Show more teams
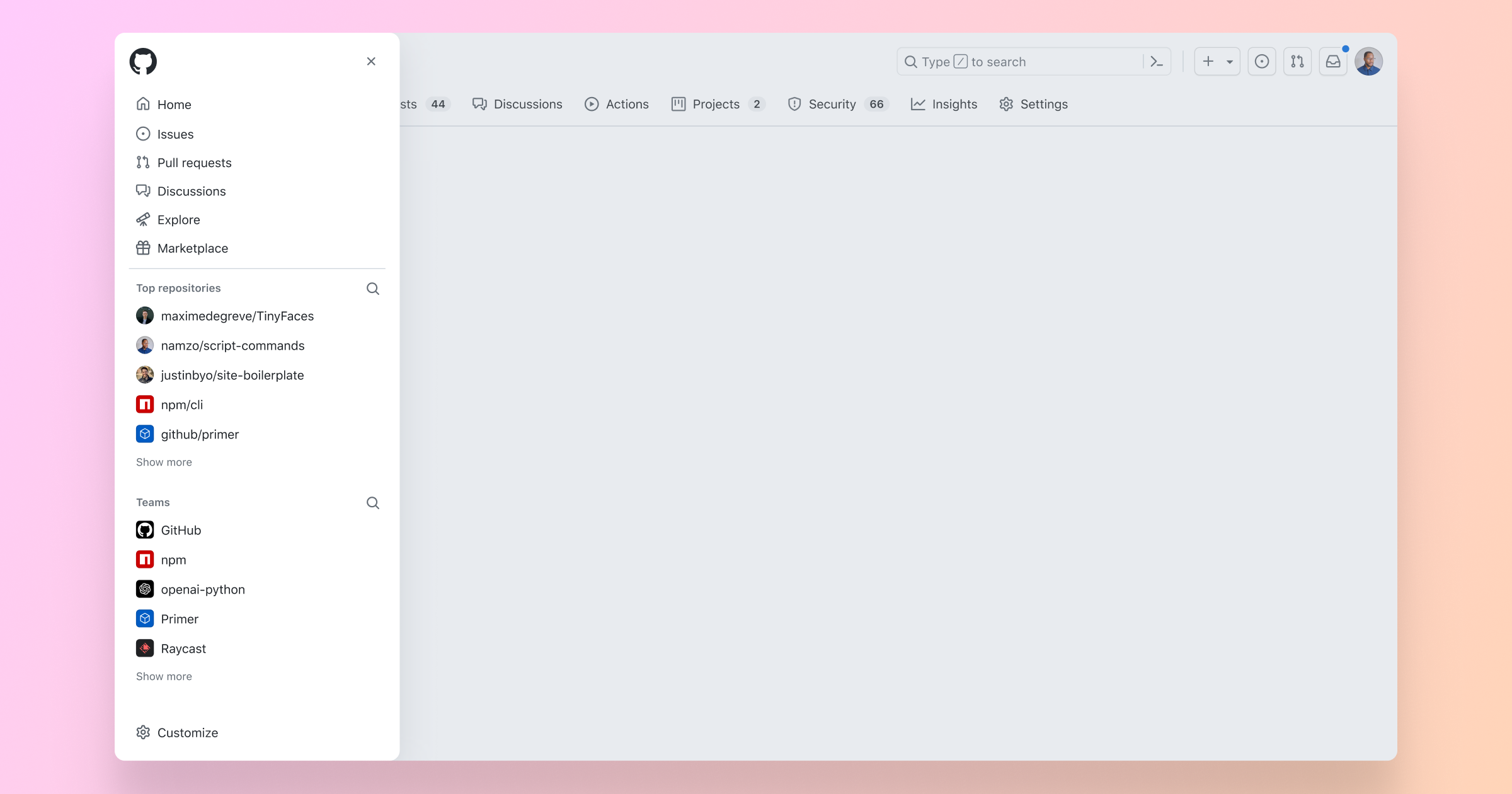Image resolution: width=1512 pixels, height=794 pixels. [164, 676]
